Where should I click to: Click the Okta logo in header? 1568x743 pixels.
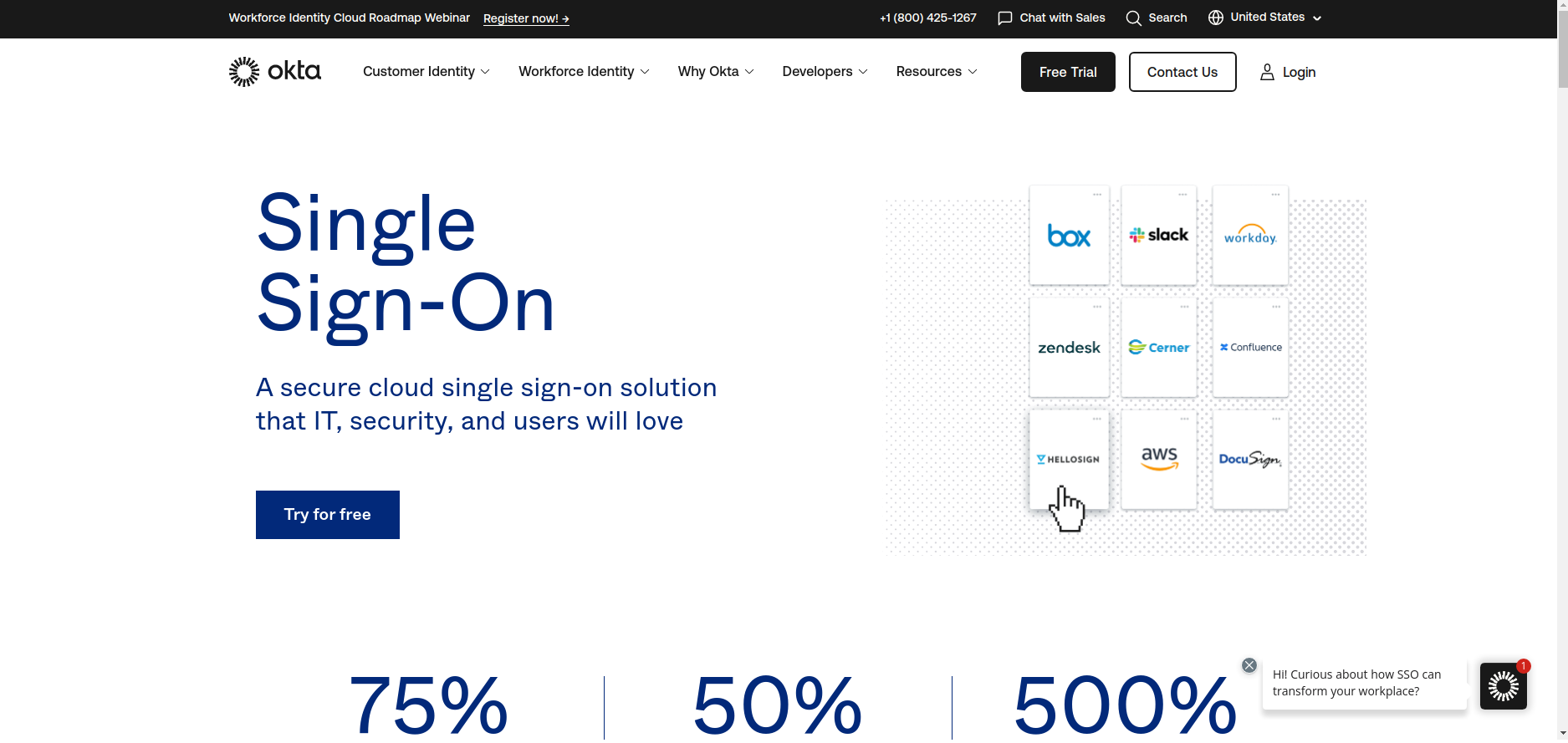point(275,72)
